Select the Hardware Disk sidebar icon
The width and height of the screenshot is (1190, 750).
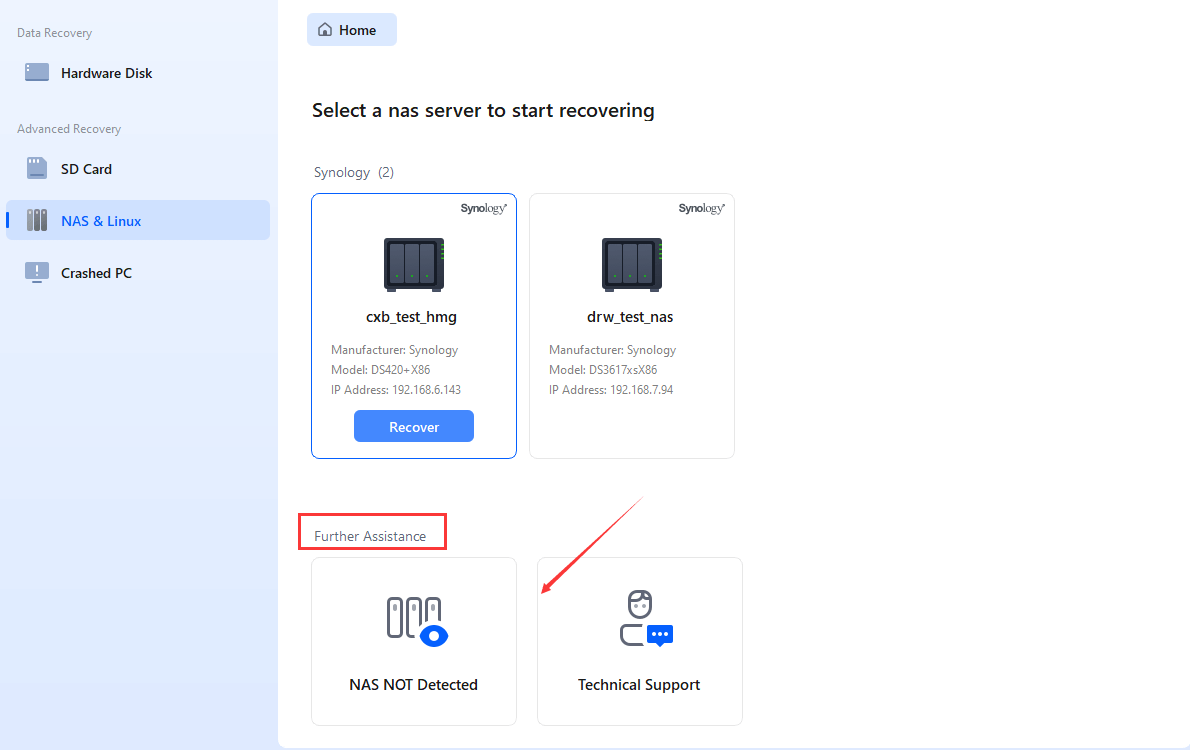36,72
